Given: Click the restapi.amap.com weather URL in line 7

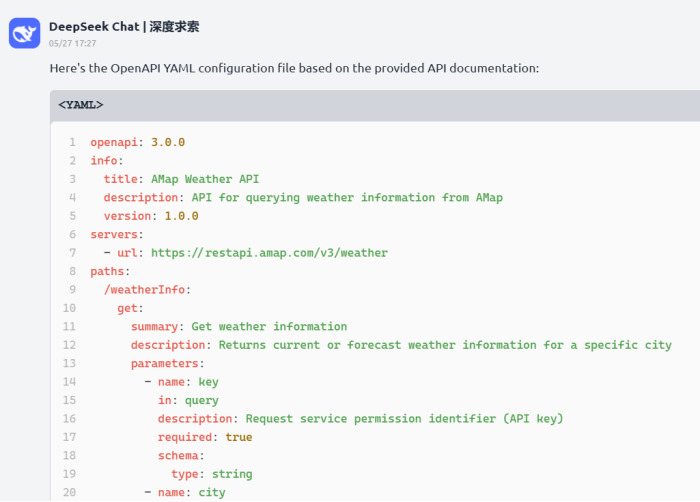Looking at the screenshot, I should [x=269, y=253].
